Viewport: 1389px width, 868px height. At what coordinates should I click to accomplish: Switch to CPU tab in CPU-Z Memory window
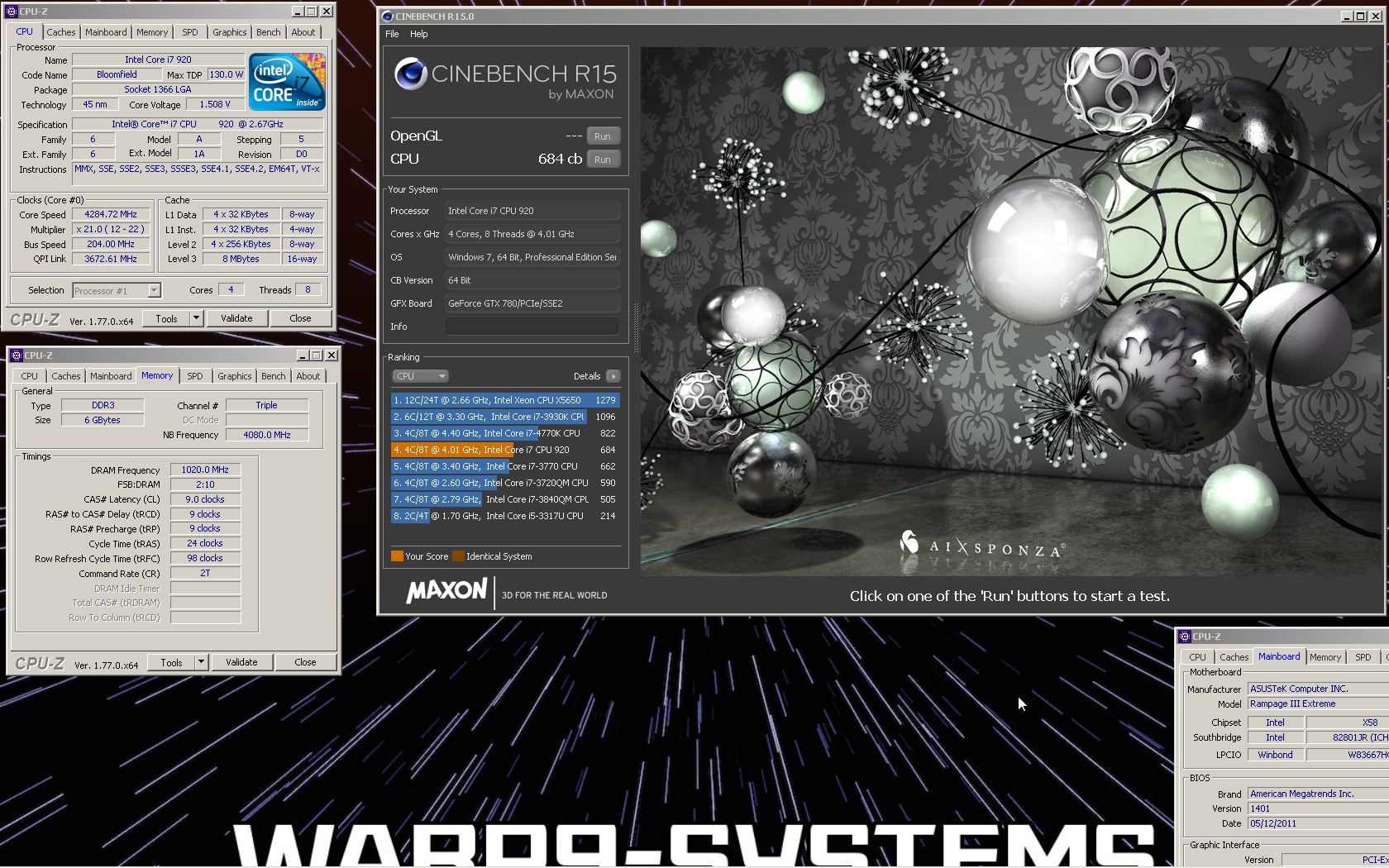click(x=30, y=376)
